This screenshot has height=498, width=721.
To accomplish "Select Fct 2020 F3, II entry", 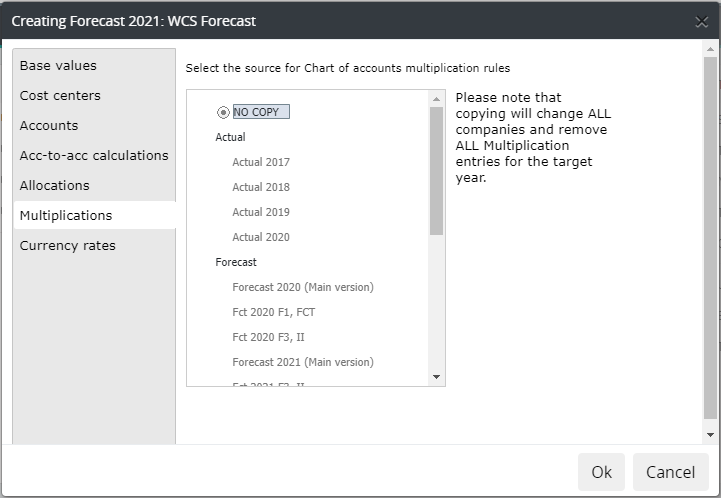I will pos(268,337).
